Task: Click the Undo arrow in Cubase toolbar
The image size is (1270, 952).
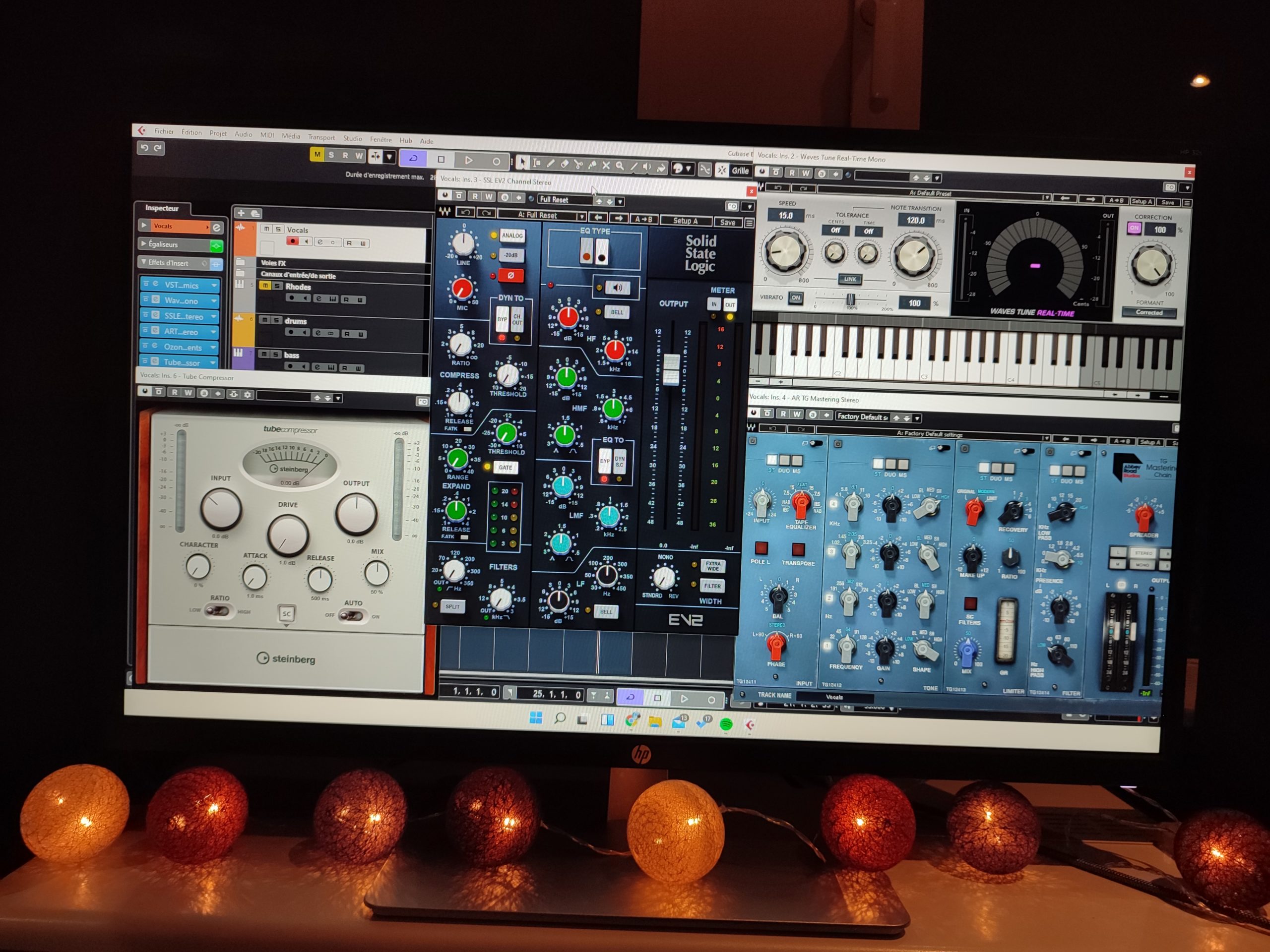Action: pos(145,148)
